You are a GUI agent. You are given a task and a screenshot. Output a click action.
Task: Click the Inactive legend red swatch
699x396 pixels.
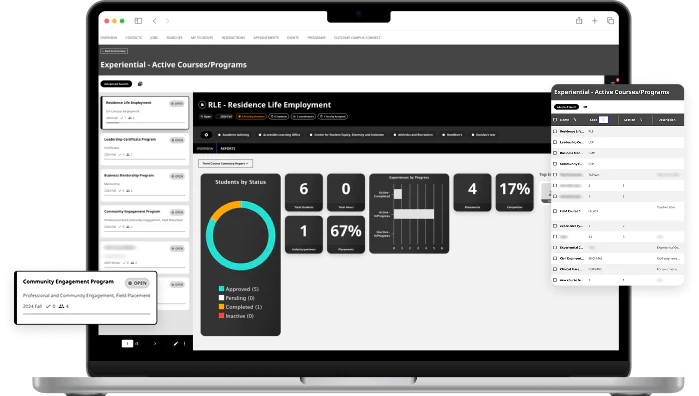221,316
